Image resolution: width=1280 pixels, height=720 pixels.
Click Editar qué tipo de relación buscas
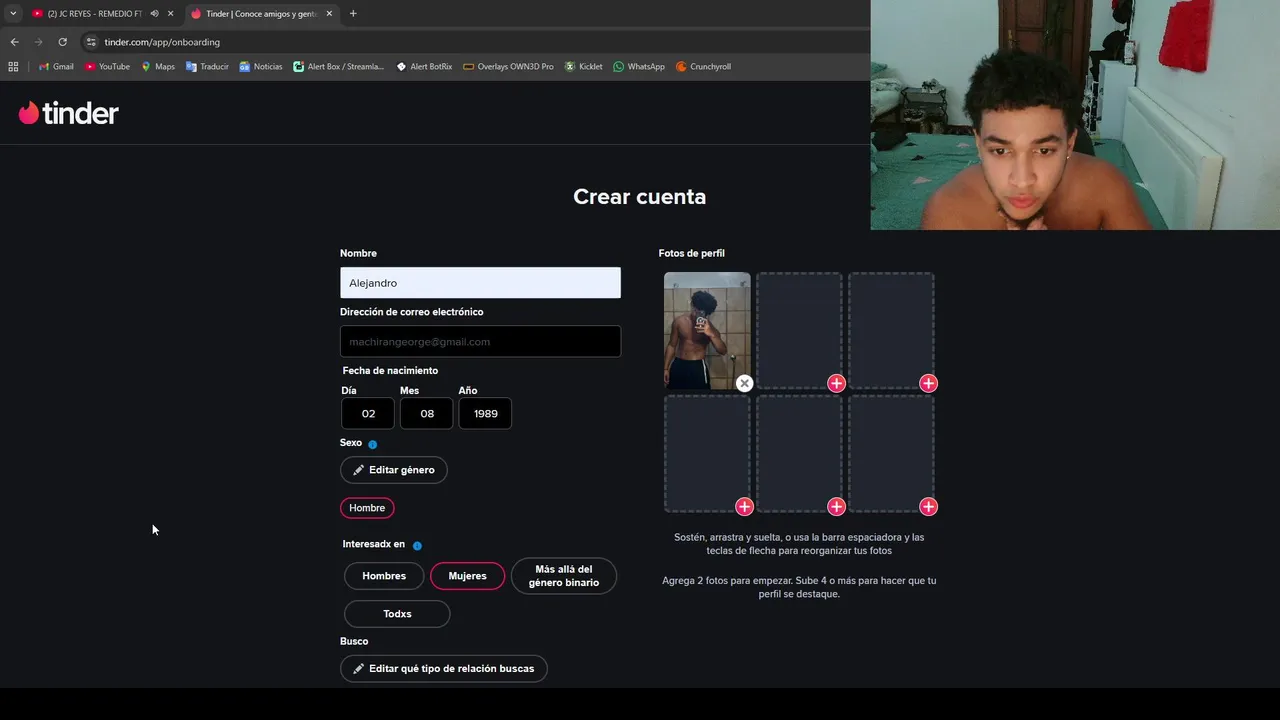(x=444, y=668)
